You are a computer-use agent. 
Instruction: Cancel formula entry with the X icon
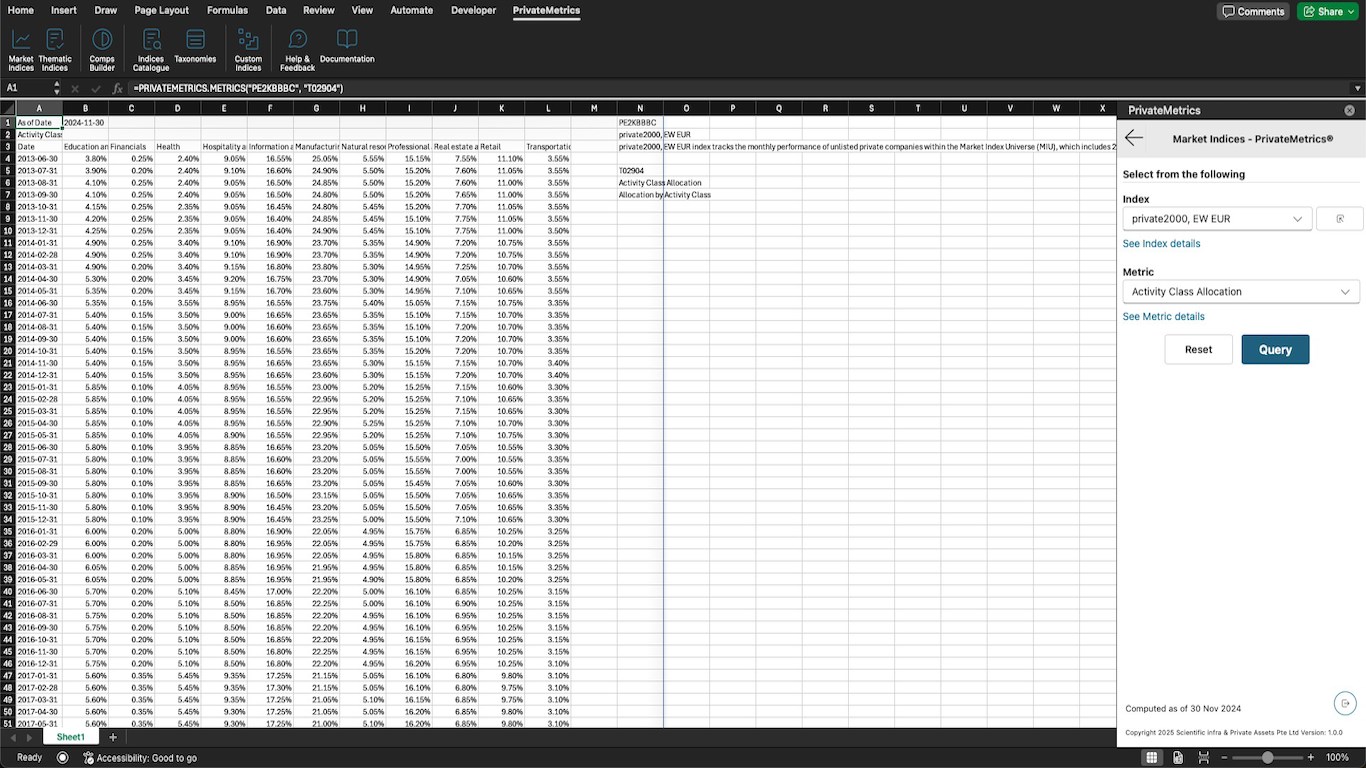pyautogui.click(x=75, y=88)
